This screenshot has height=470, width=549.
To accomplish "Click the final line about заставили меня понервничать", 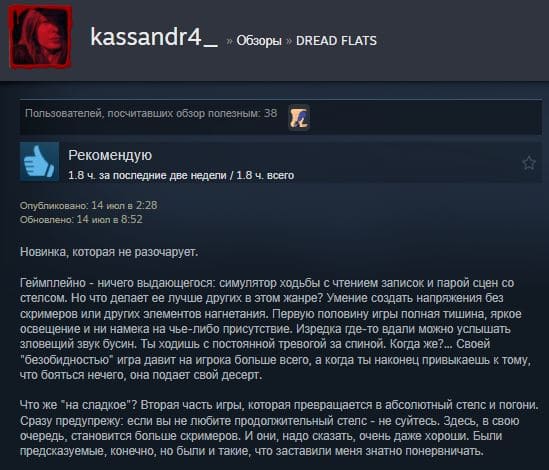I will pos(251,451).
